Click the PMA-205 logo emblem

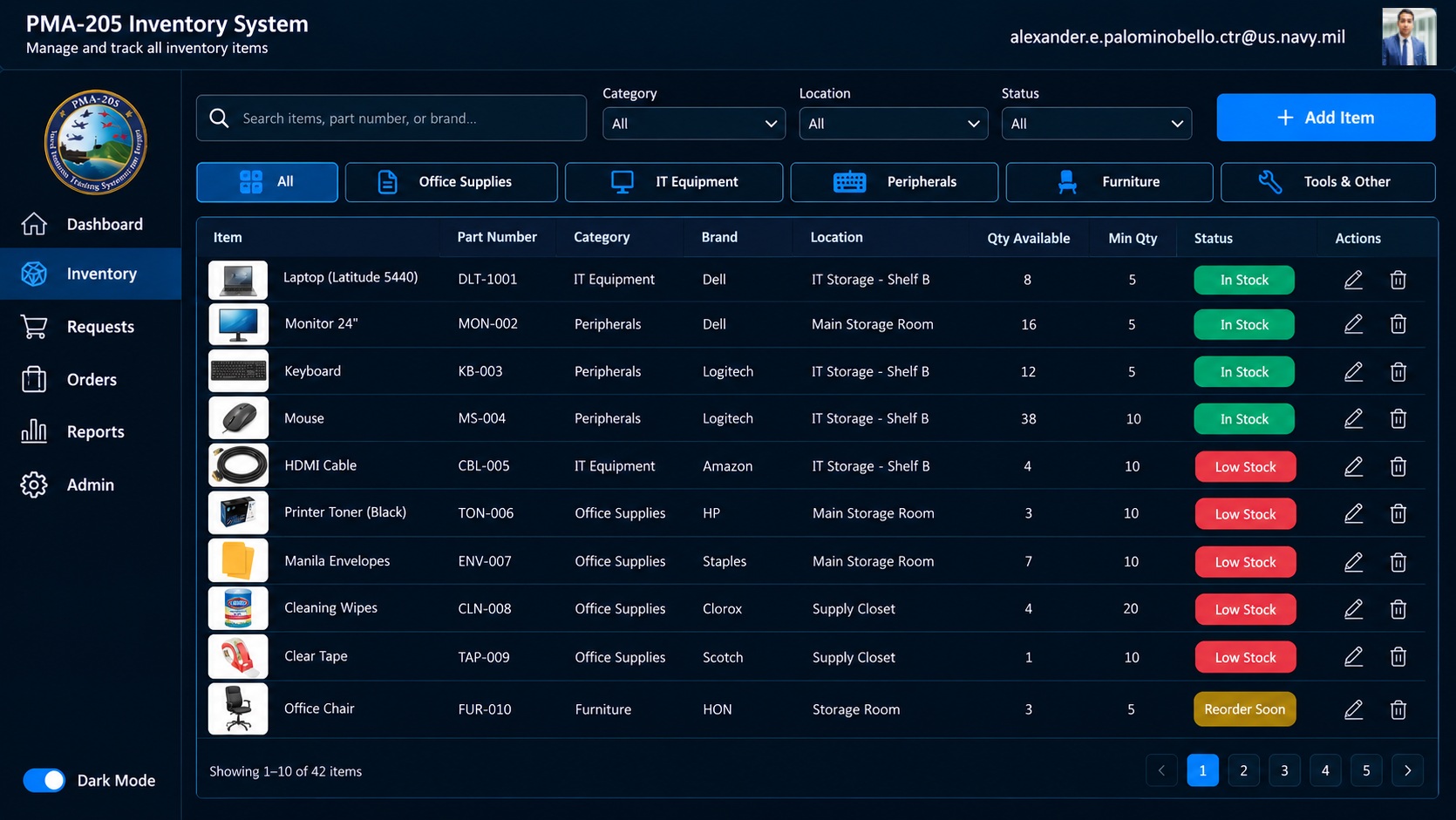[95, 142]
